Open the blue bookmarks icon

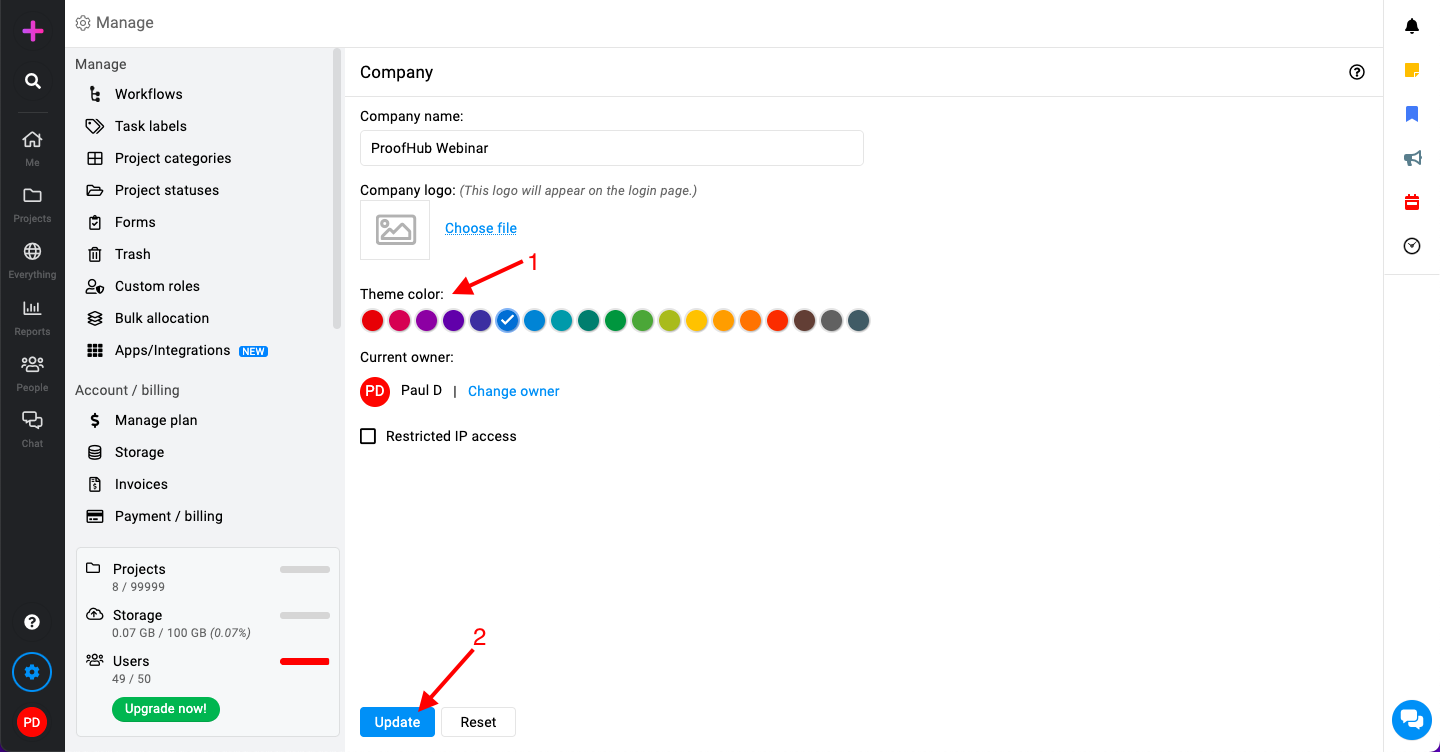pyautogui.click(x=1412, y=114)
